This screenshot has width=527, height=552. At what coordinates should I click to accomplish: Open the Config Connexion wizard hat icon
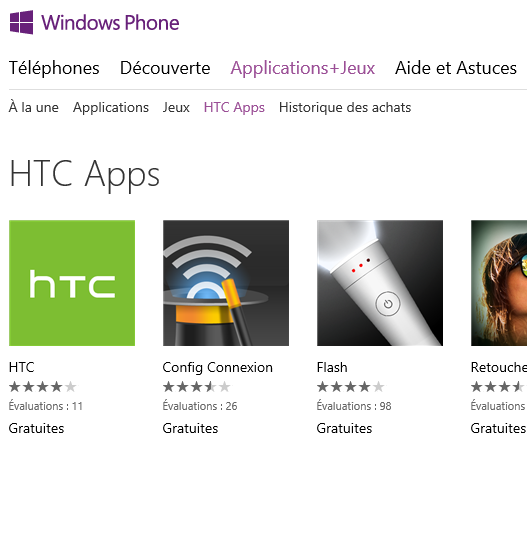(226, 283)
